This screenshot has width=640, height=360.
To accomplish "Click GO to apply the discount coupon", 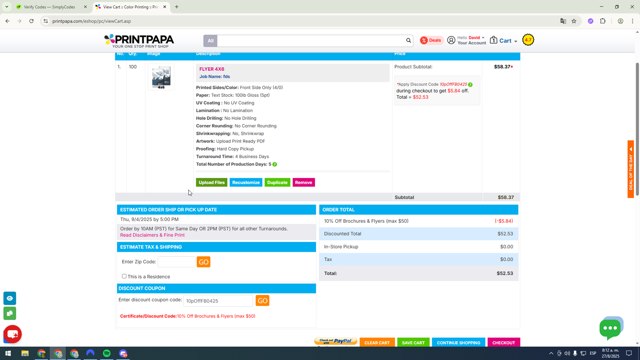I will pos(262,301).
